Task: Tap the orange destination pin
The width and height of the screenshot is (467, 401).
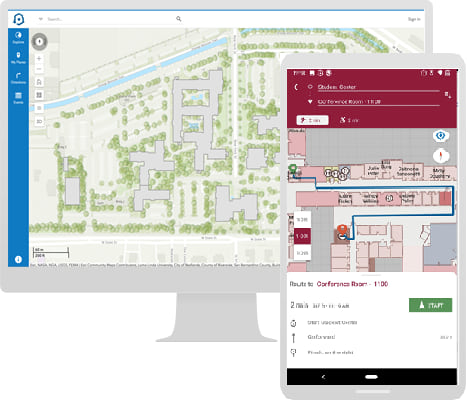Action: [342, 230]
